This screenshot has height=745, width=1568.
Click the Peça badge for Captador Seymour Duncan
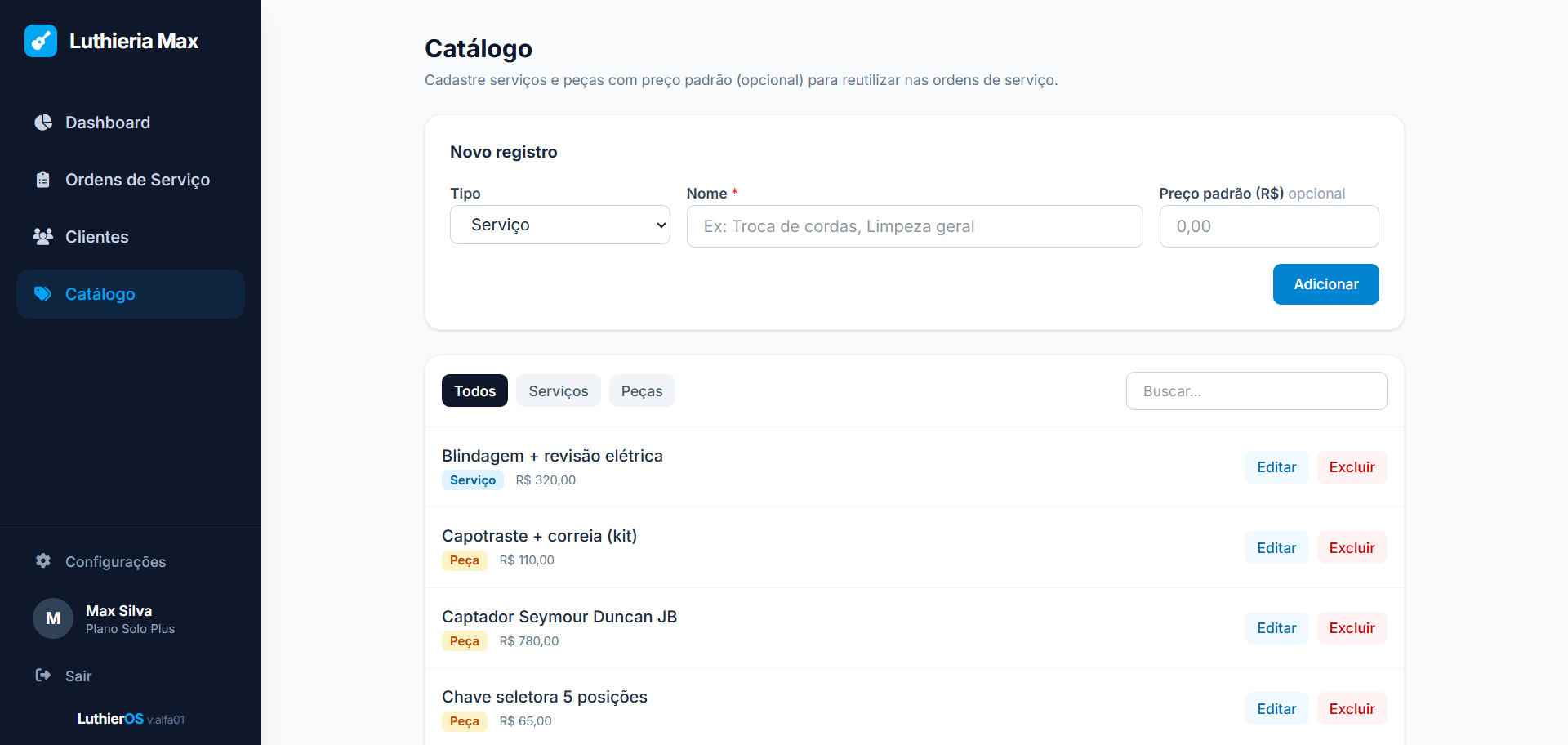tap(464, 641)
